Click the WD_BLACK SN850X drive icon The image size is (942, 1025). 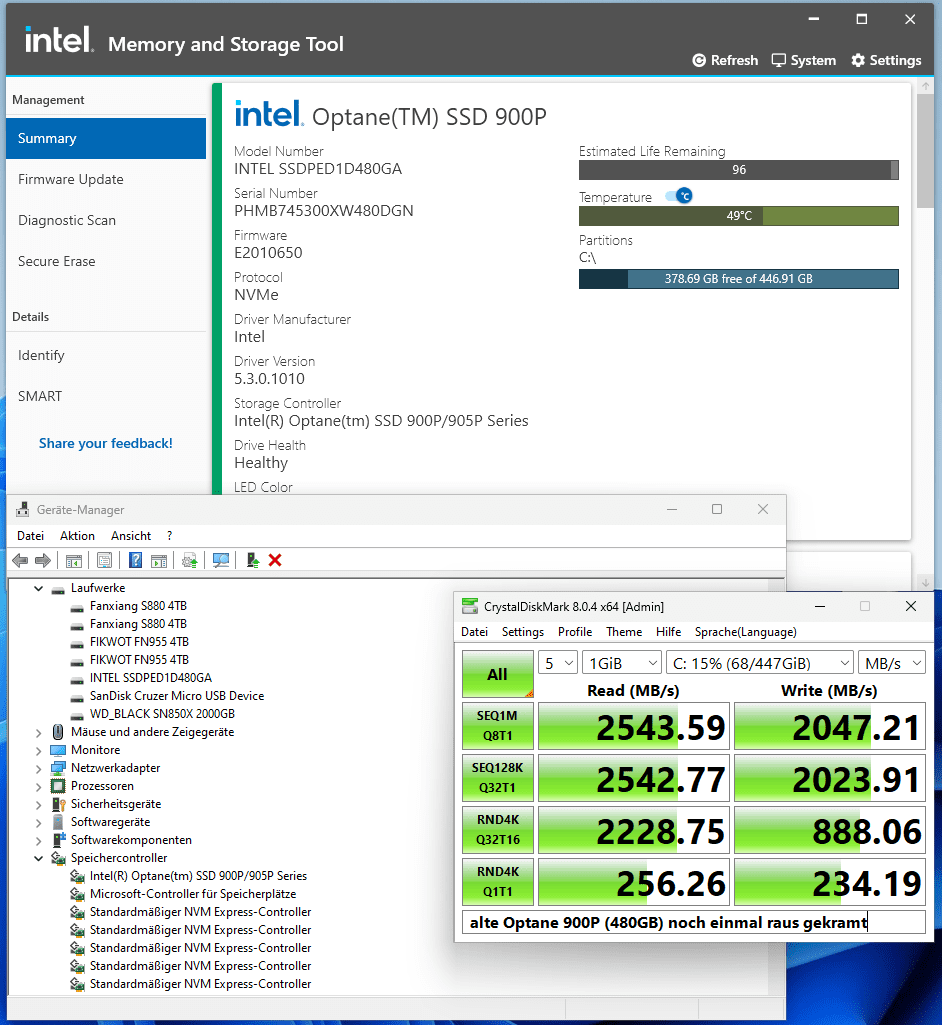pyautogui.click(x=77, y=714)
